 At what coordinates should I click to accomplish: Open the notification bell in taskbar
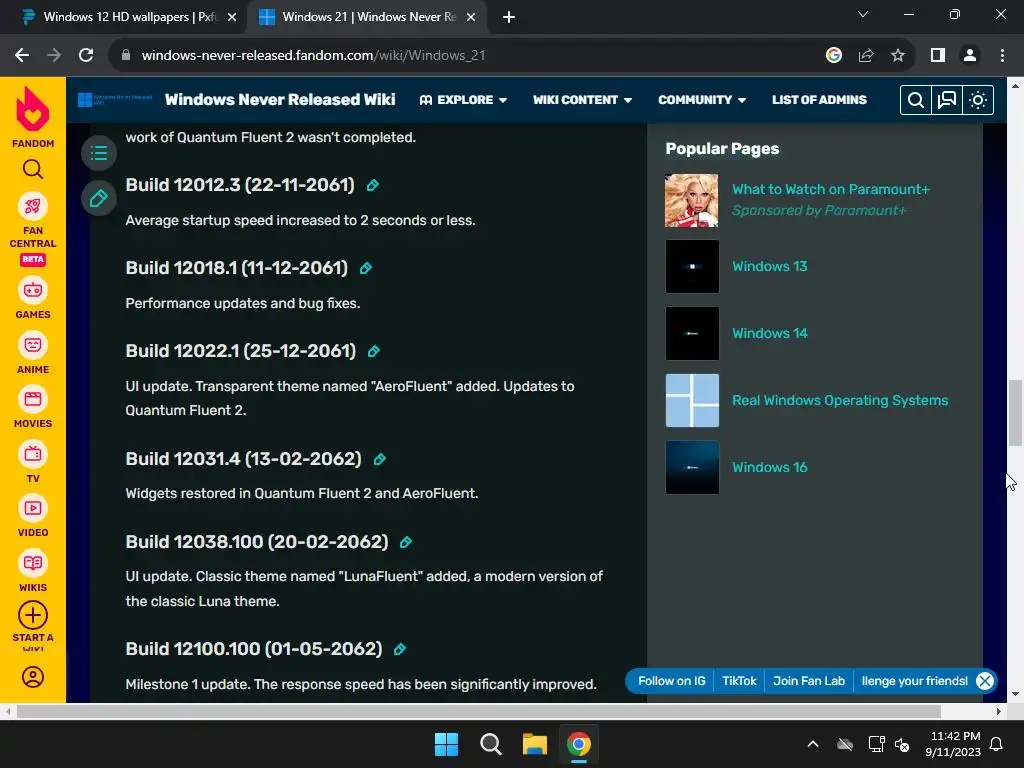pyautogui.click(x=997, y=744)
